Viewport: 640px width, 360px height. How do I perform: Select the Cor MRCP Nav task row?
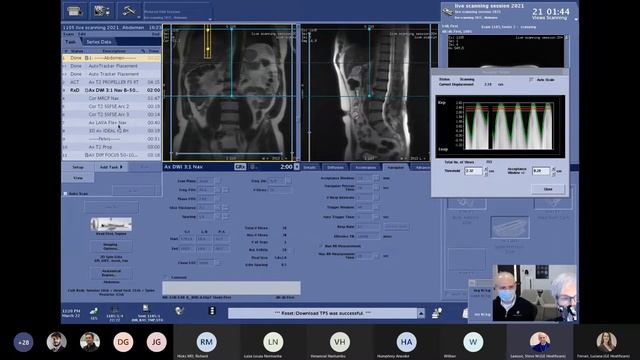pyautogui.click(x=111, y=98)
